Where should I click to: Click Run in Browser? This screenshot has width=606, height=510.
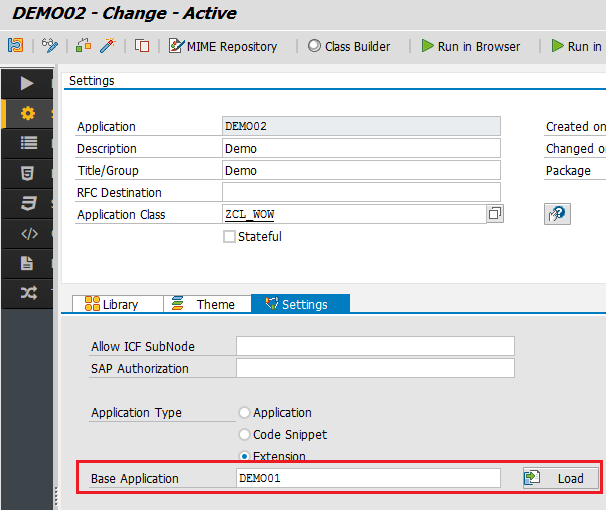coord(471,46)
